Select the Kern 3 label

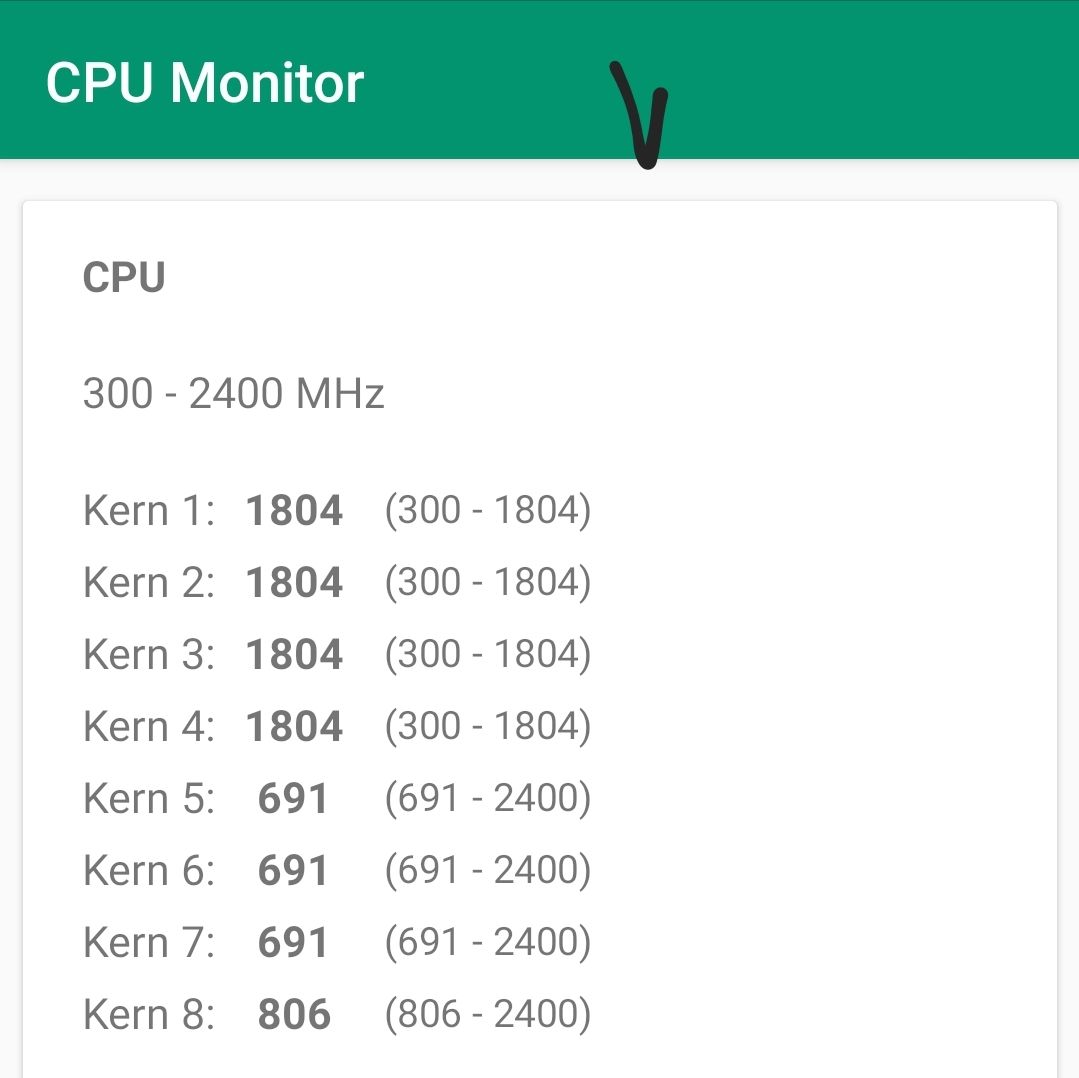[149, 655]
